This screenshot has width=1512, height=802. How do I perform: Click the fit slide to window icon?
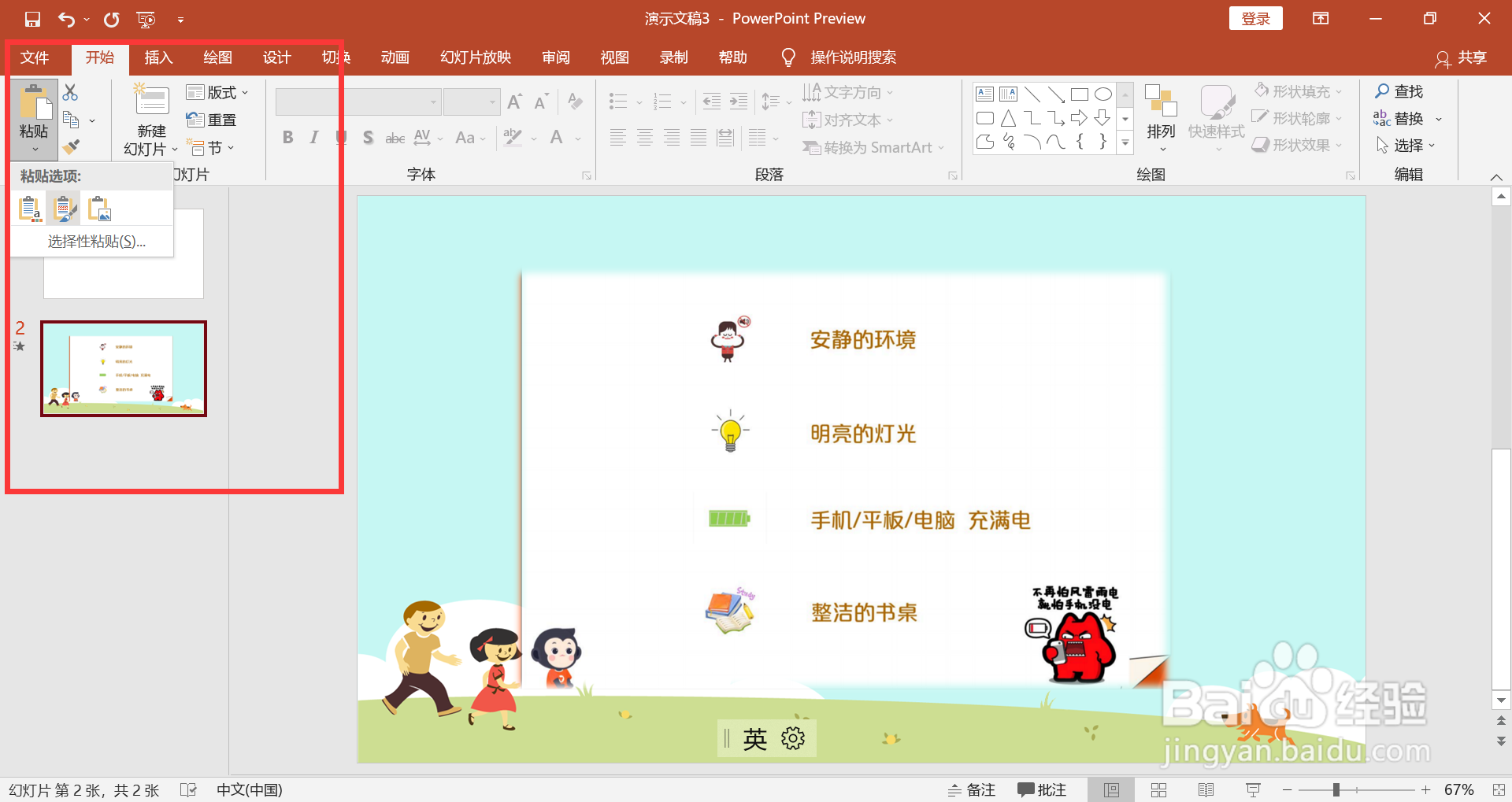(1498, 789)
